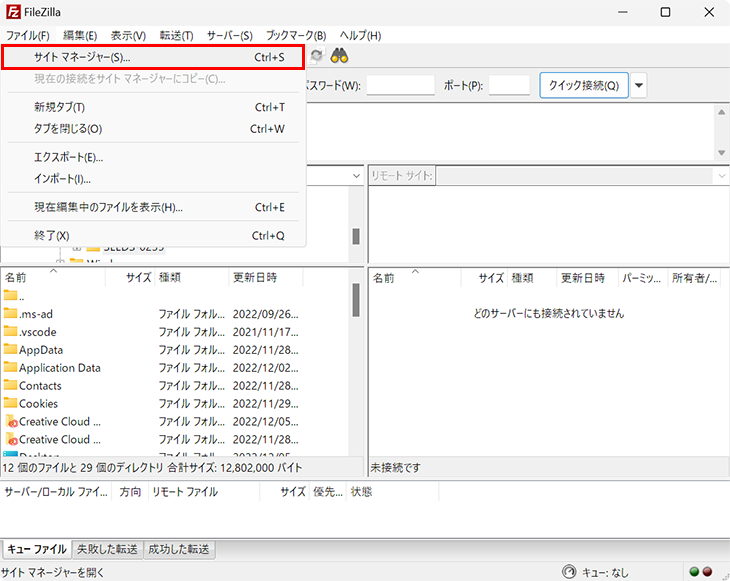Click the parent directory '..' folder icon
The height and width of the screenshot is (581, 730).
10,295
